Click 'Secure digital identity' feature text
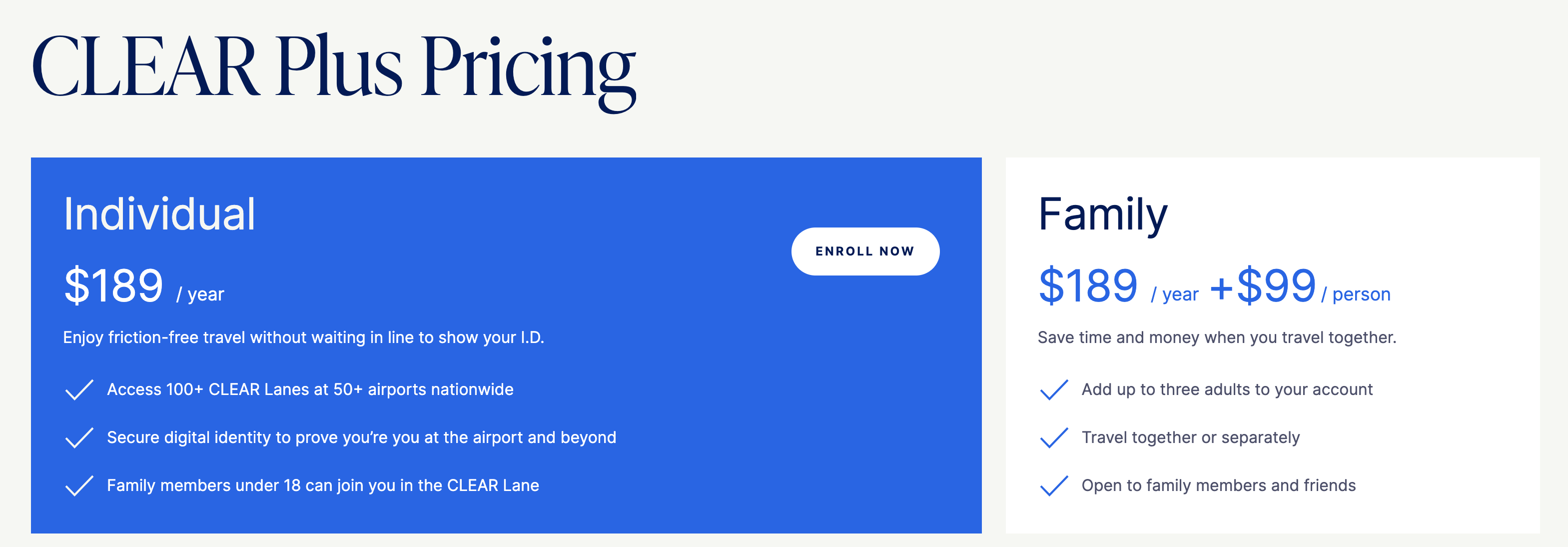This screenshot has width=1568, height=547. click(361, 437)
